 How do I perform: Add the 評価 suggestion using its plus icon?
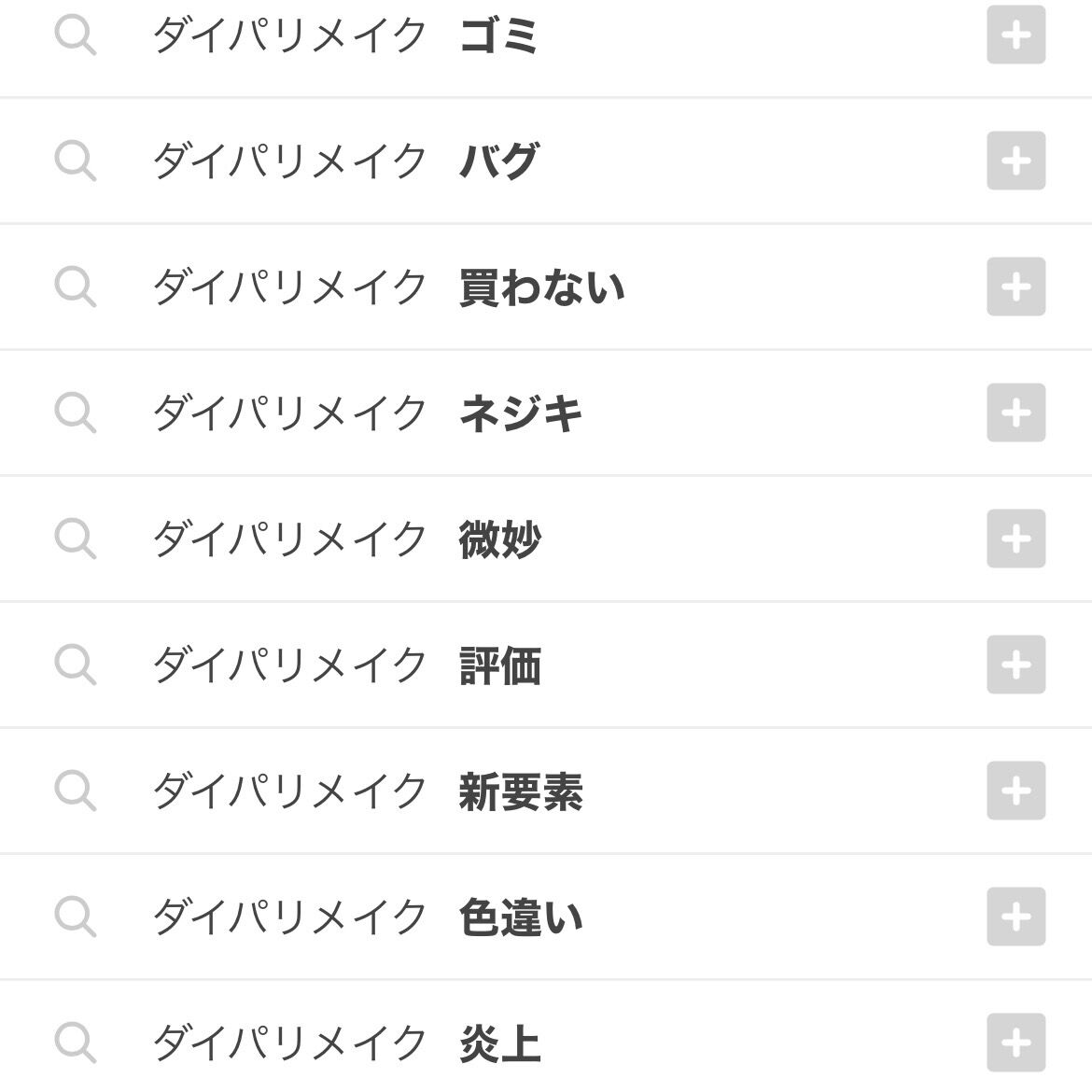[1015, 665]
